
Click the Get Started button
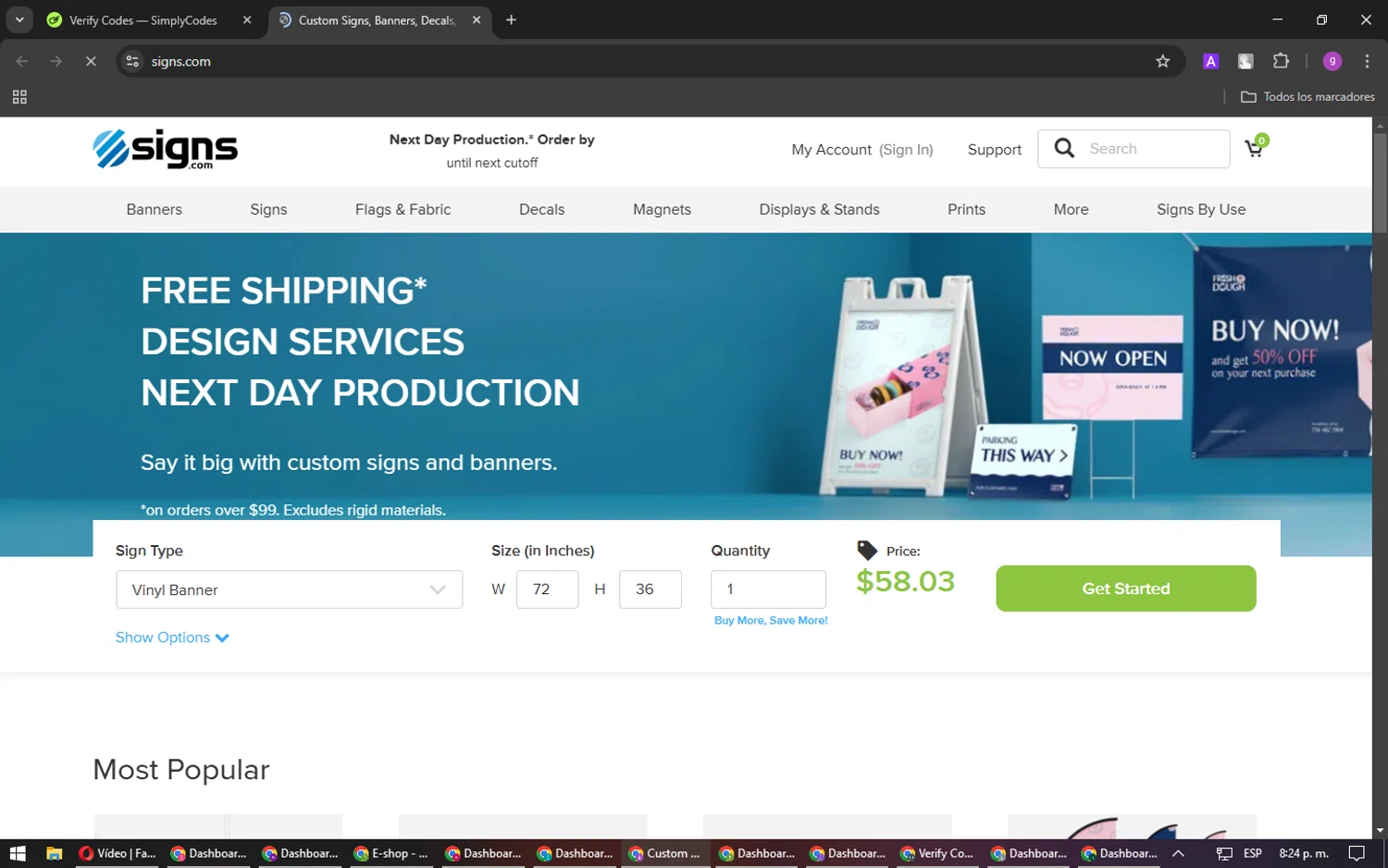[1126, 589]
